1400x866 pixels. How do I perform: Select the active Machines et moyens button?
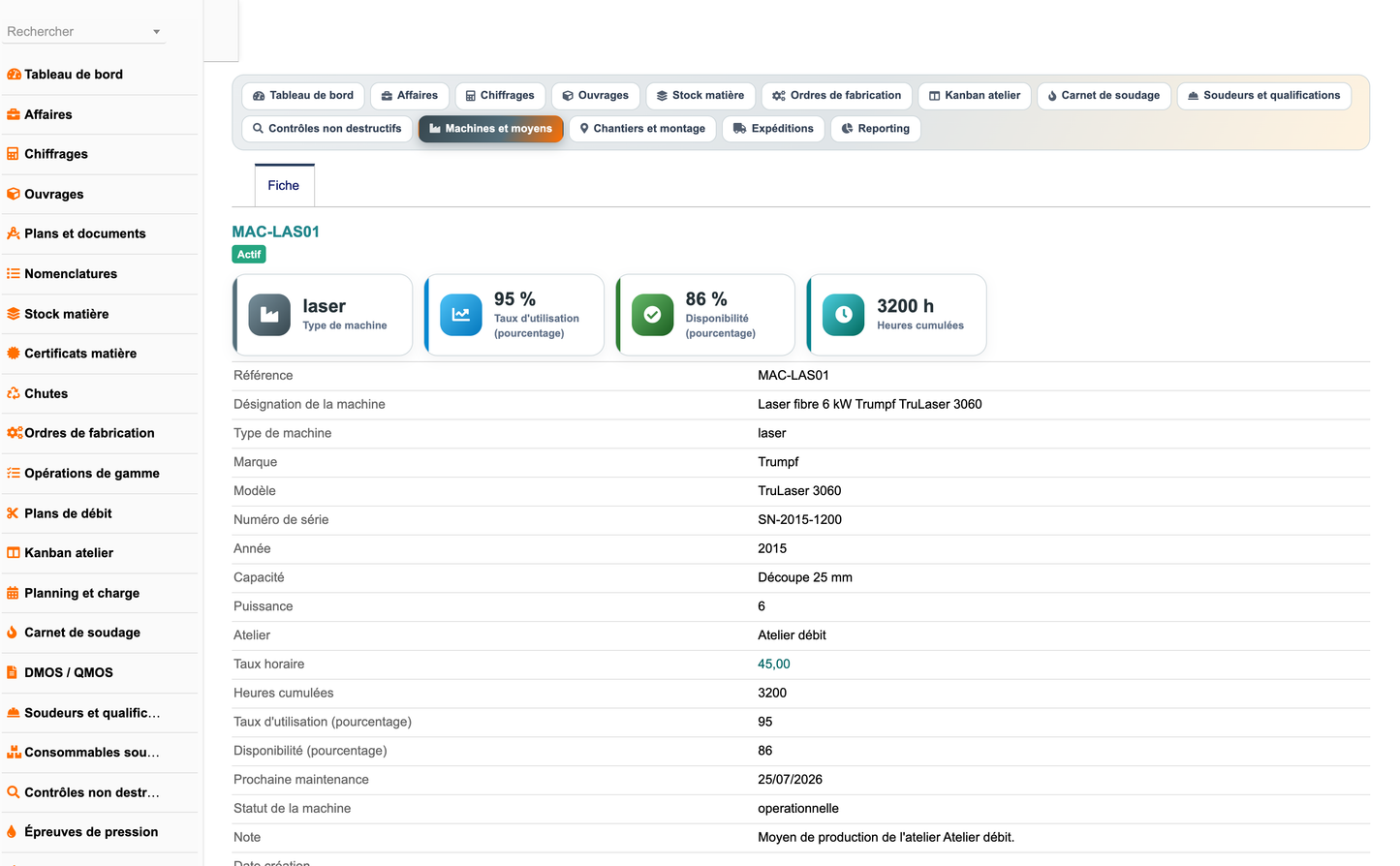coord(491,129)
